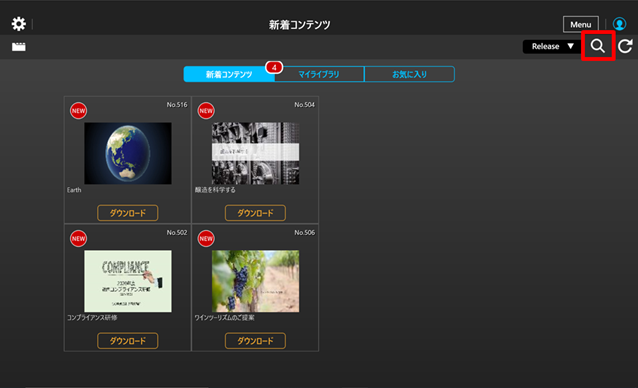
Task: Download the ワインツーリズムのご提案 content
Action: click(256, 340)
